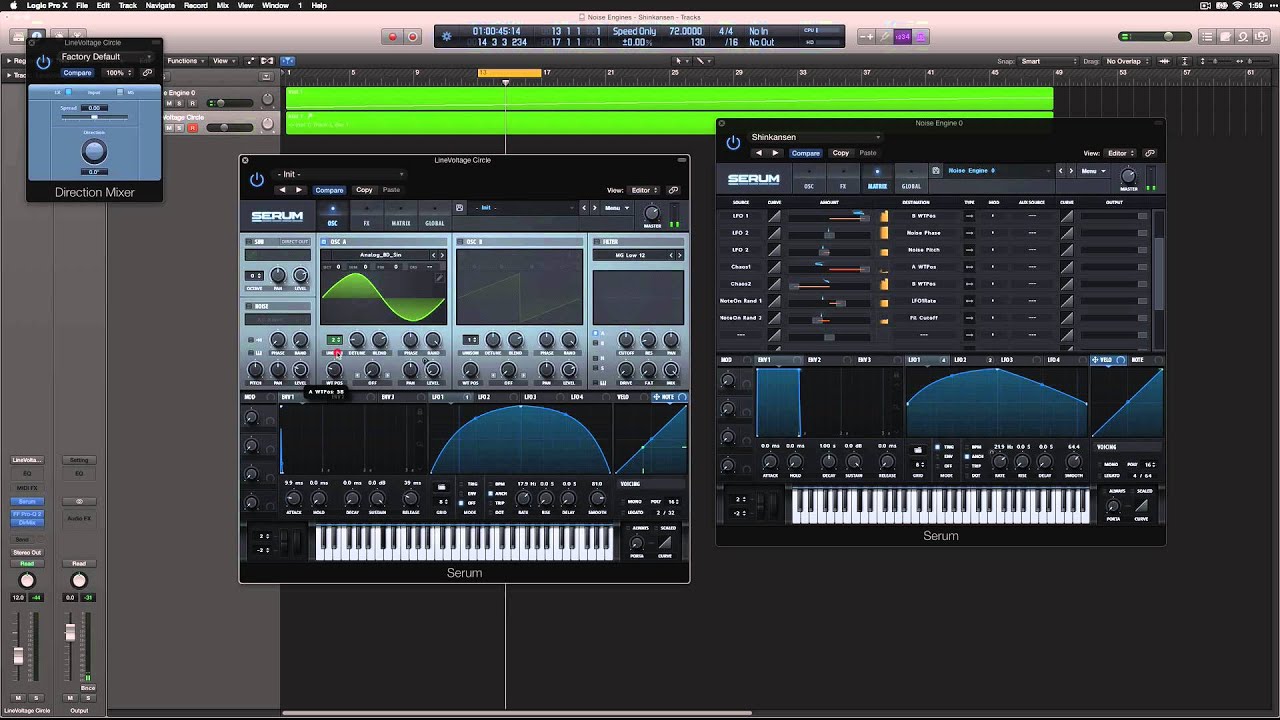This screenshot has height=720, width=1280.
Task: Open the Navigate menu in menu bar
Action: 160,5
